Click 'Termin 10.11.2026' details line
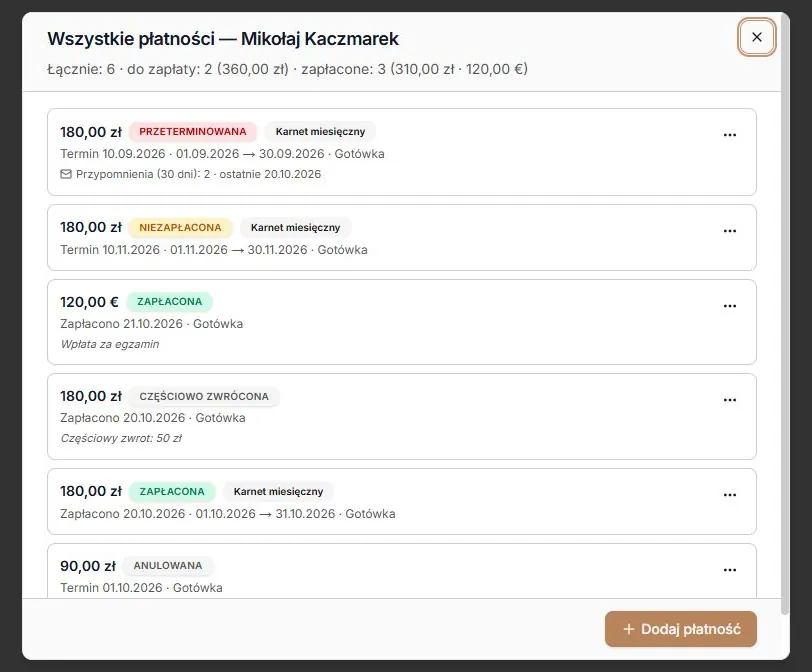812x672 pixels. tap(214, 250)
